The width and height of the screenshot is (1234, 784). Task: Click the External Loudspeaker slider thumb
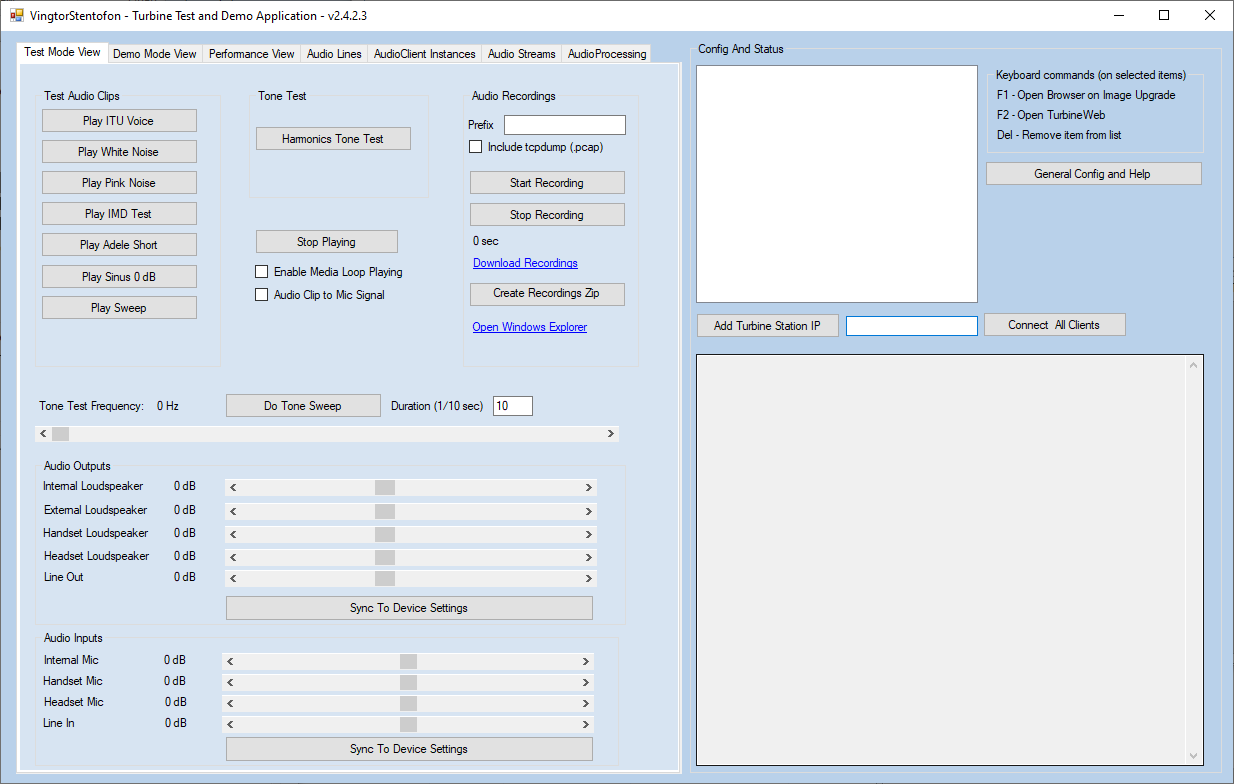pos(385,512)
